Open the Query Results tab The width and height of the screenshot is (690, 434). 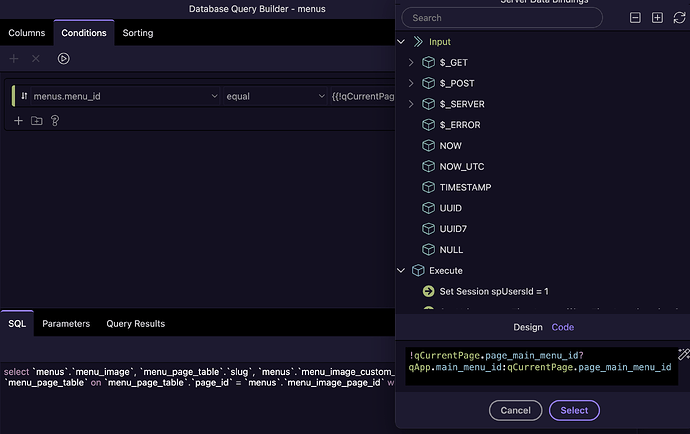(135, 323)
